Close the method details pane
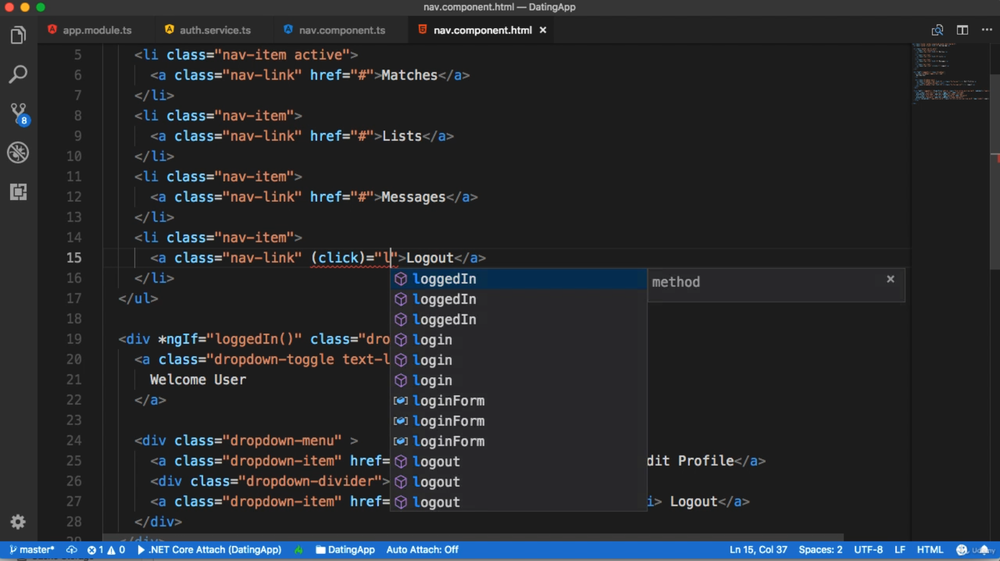 click(890, 279)
